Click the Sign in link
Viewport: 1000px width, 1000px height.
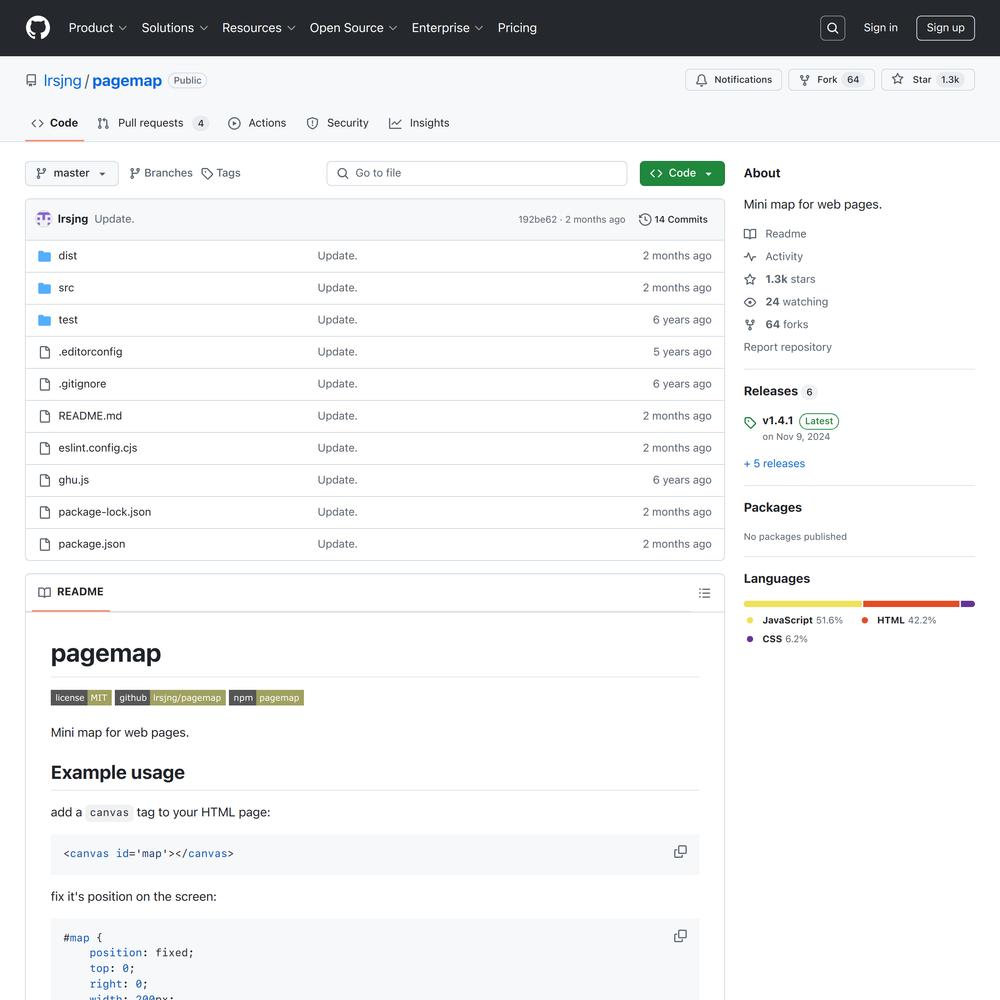click(880, 28)
